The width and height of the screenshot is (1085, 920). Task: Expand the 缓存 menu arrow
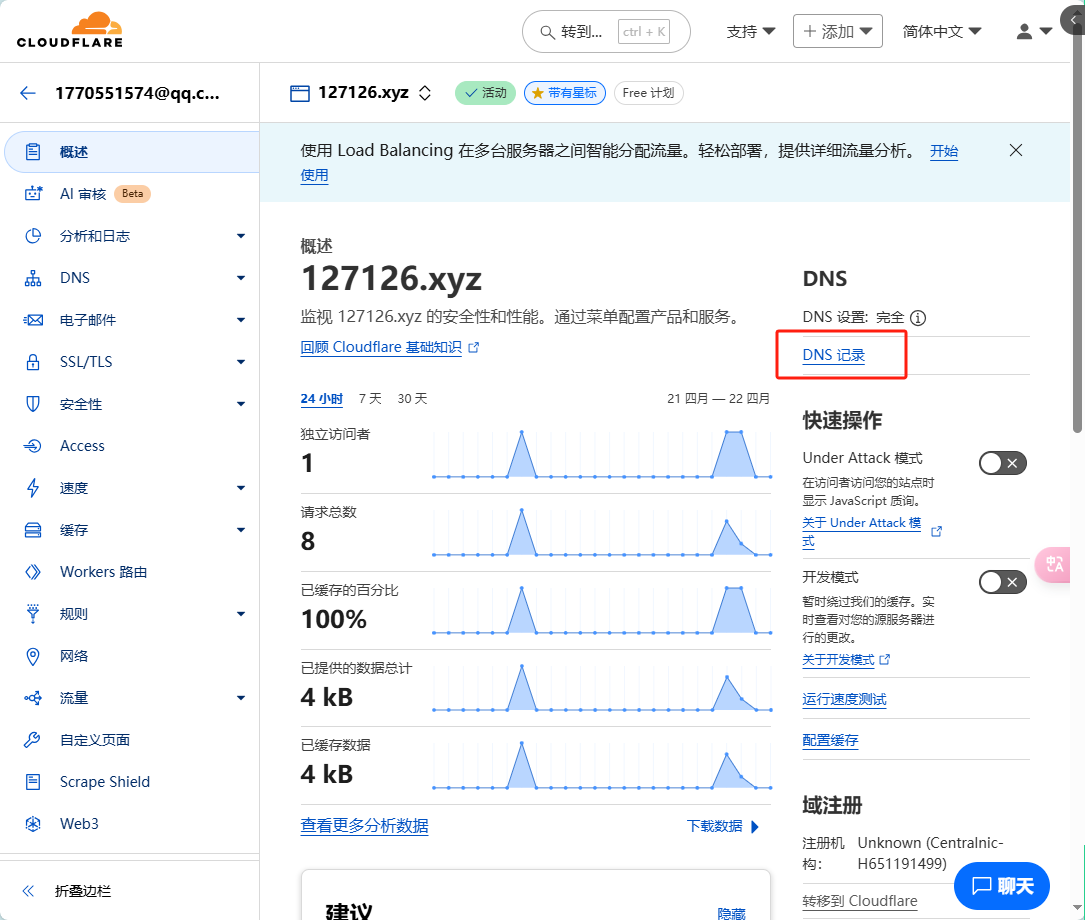point(241,530)
